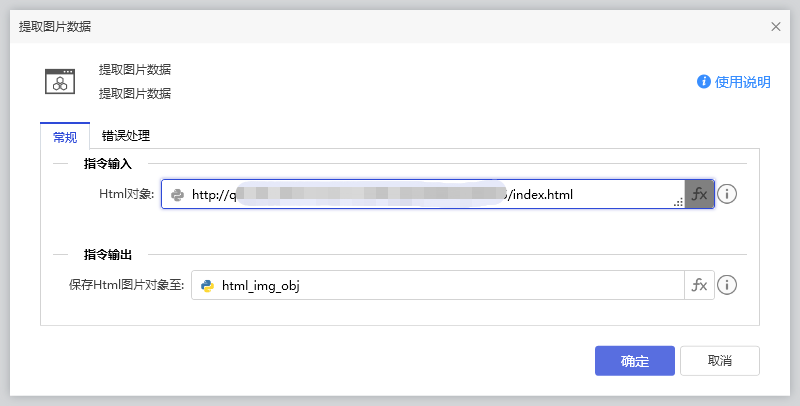Click the gray Python icon in Html对象 field

click(177, 194)
